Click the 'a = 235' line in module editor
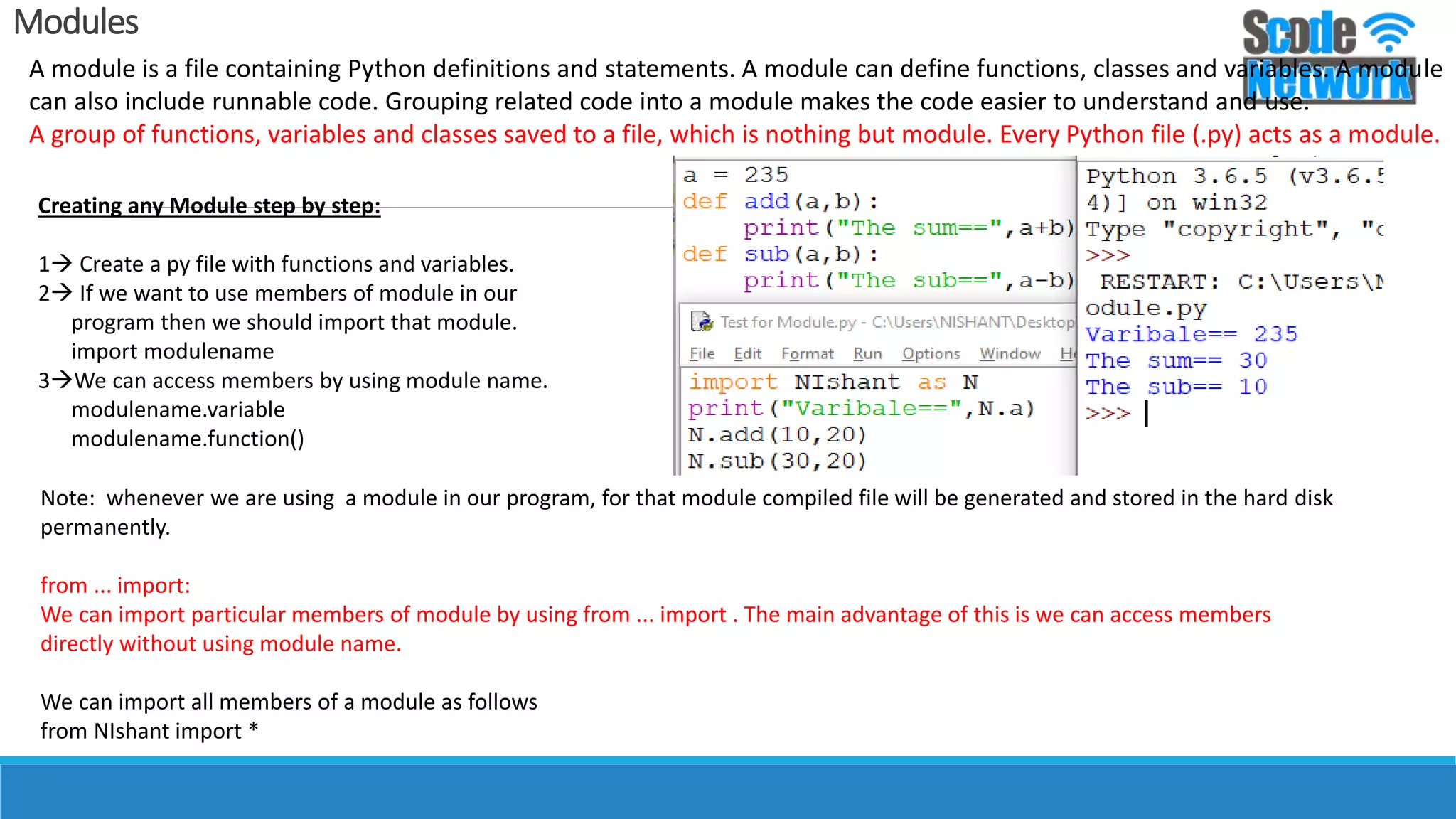 [736, 175]
